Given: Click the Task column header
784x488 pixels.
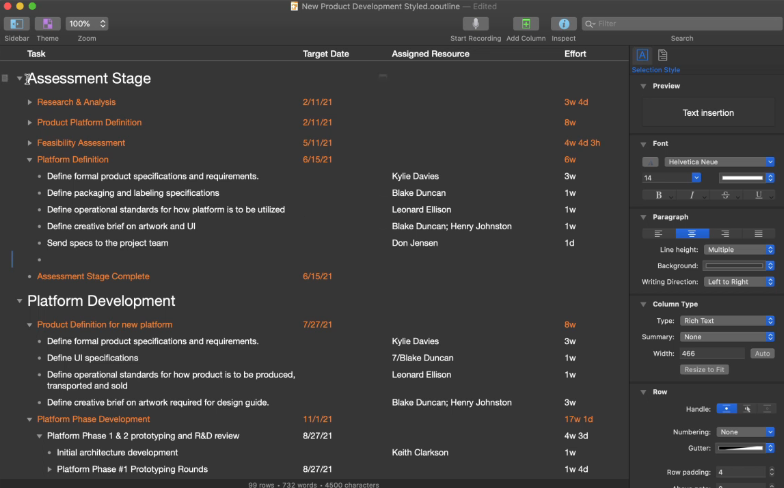Looking at the screenshot, I should point(36,54).
